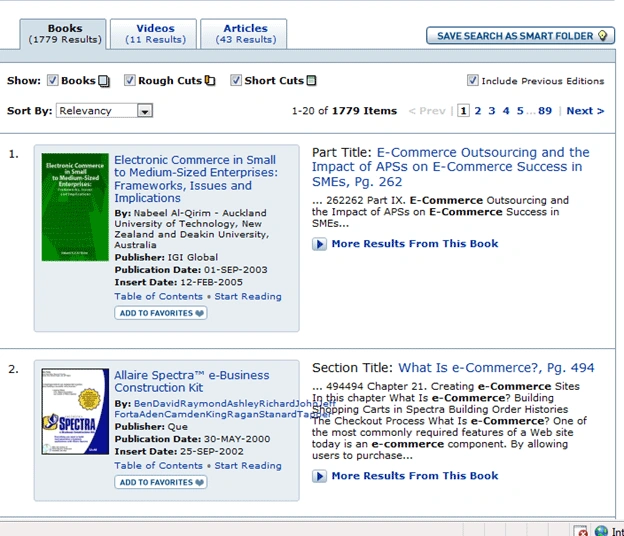The width and height of the screenshot is (624, 536).
Task: Open Table of Contents for Electronic Commerce book
Action: point(158,296)
